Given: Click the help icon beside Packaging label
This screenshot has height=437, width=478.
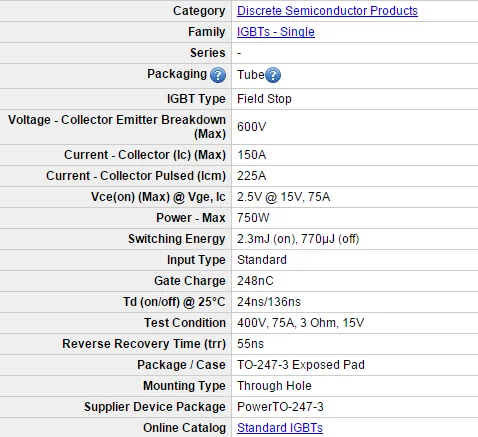Looking at the screenshot, I should pos(218,75).
